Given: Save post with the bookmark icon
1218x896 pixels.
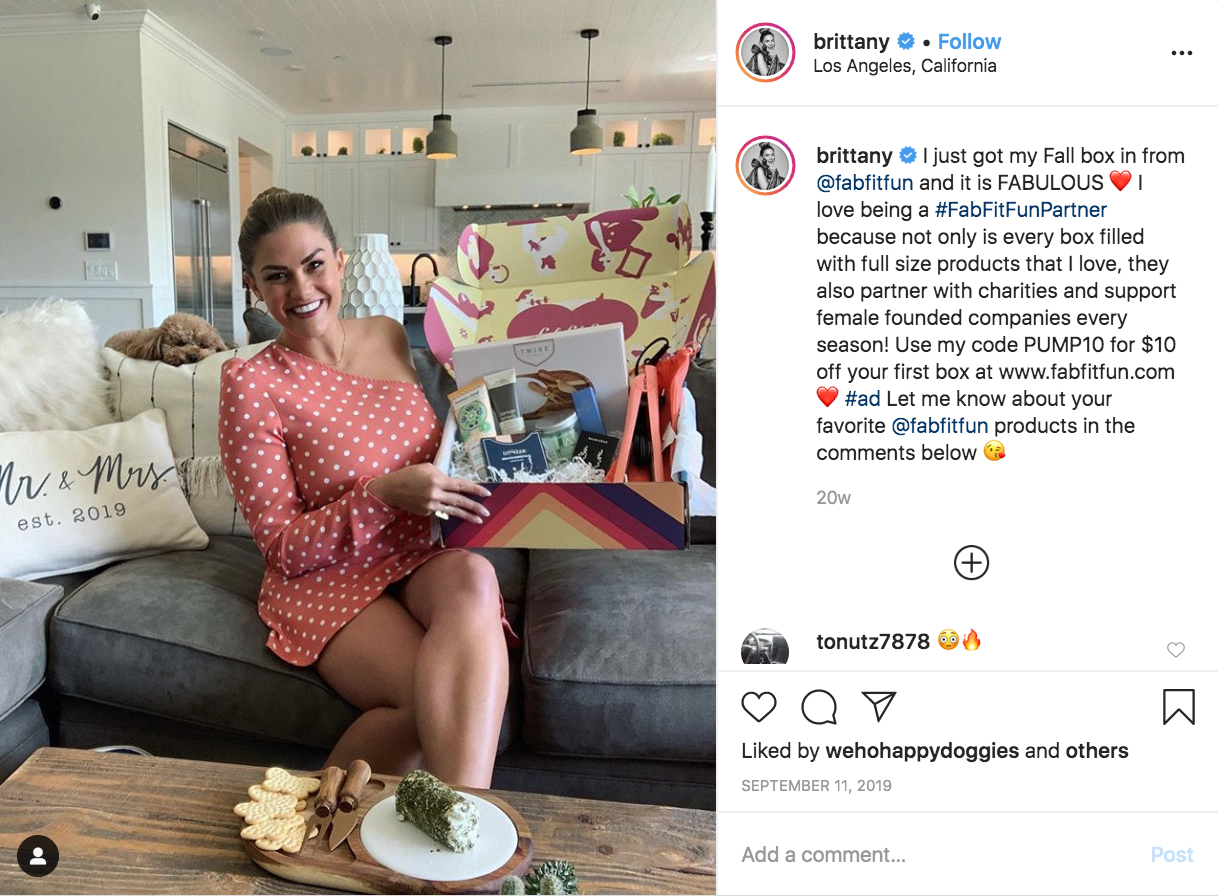Looking at the screenshot, I should coord(1179,707).
